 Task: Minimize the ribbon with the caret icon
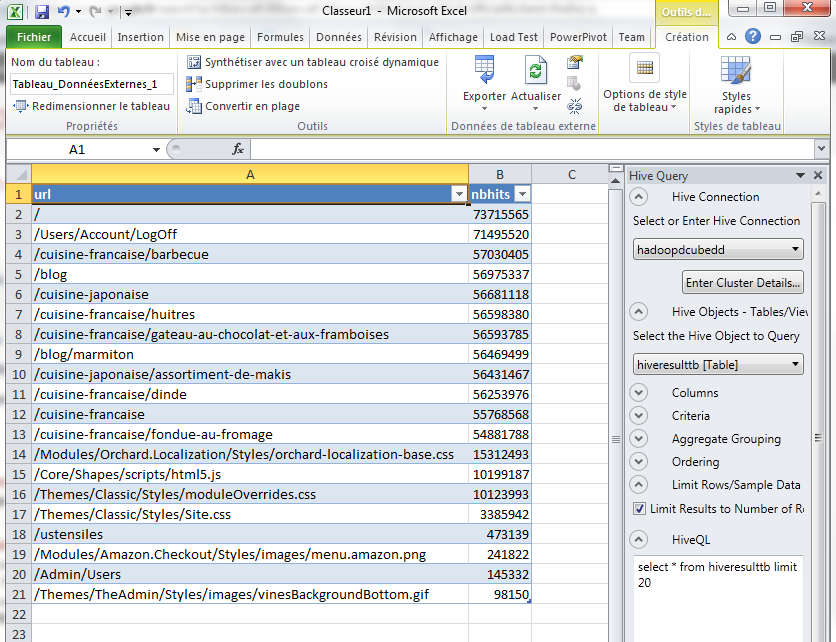[732, 37]
